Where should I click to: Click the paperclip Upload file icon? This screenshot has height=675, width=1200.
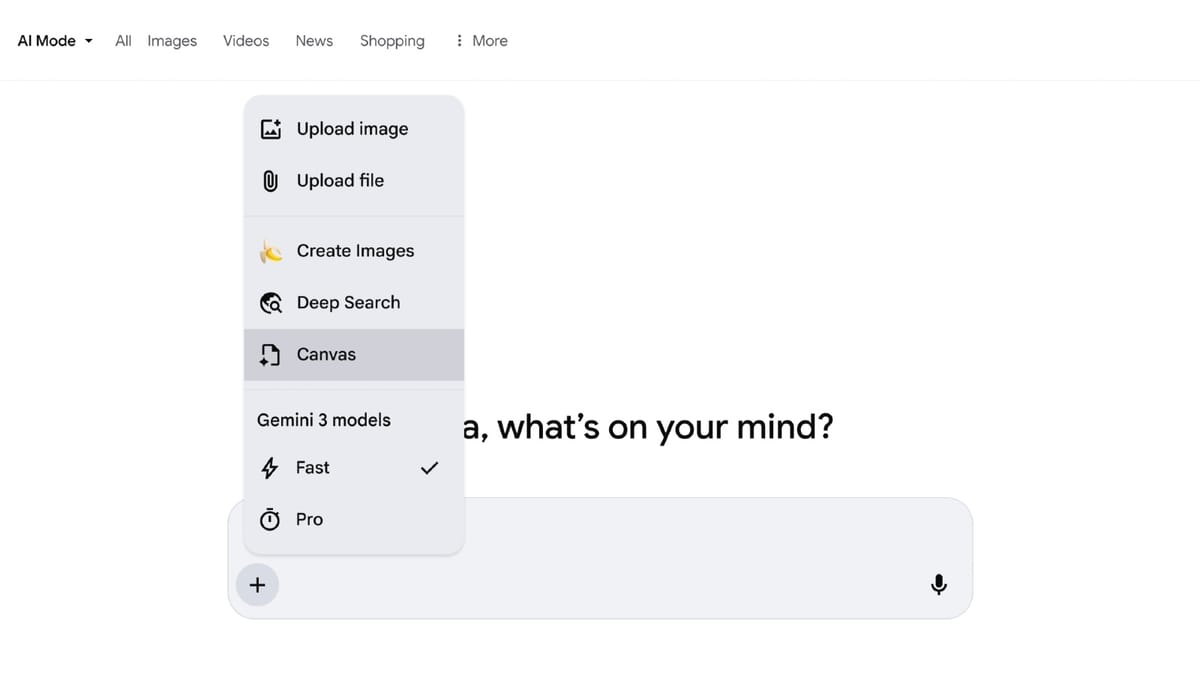point(270,180)
